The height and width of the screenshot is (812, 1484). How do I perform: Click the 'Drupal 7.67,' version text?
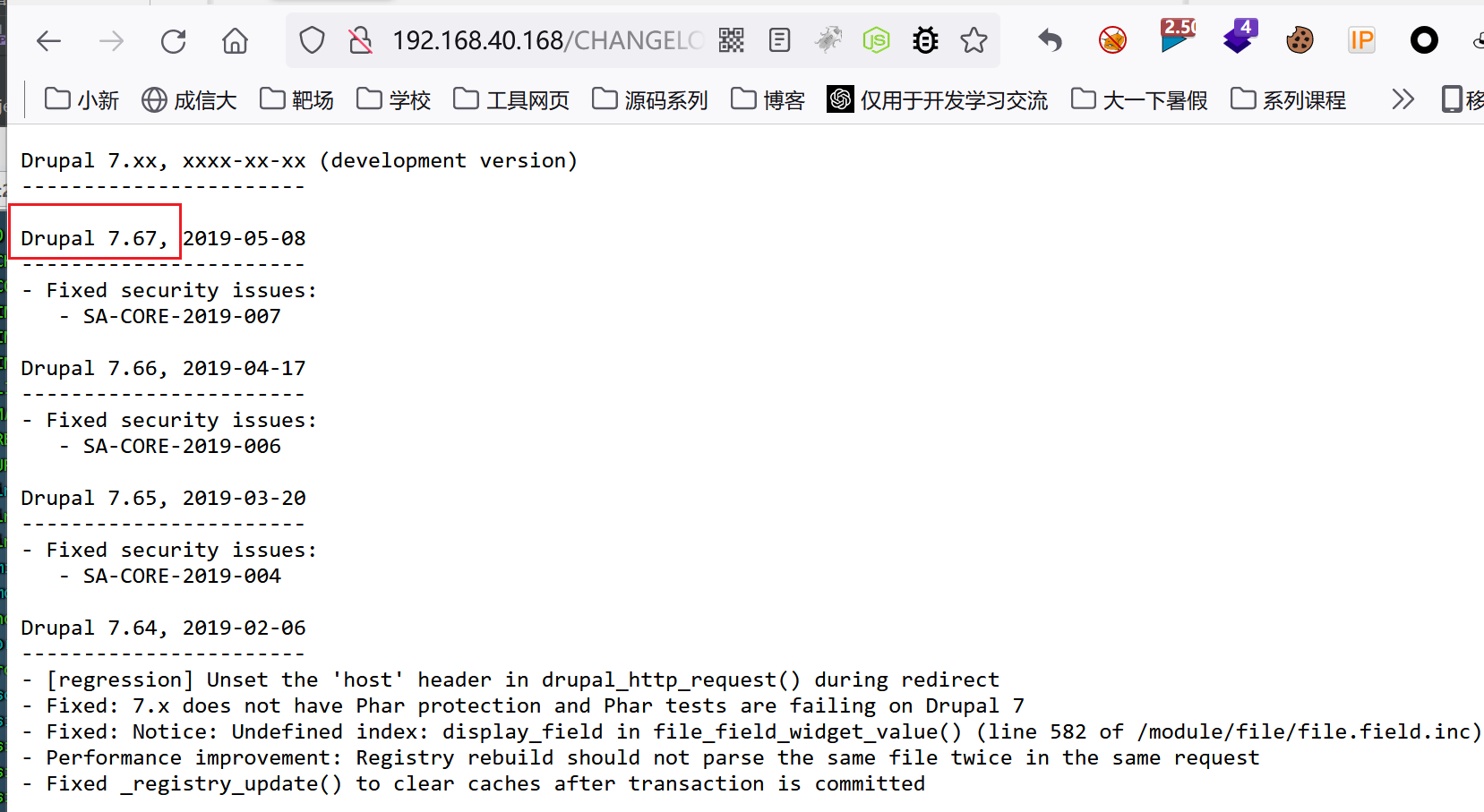pos(94,238)
